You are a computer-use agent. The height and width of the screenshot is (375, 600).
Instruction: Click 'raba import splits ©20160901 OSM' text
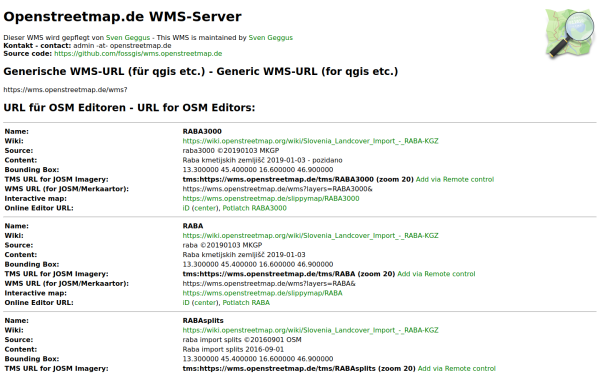(242, 340)
